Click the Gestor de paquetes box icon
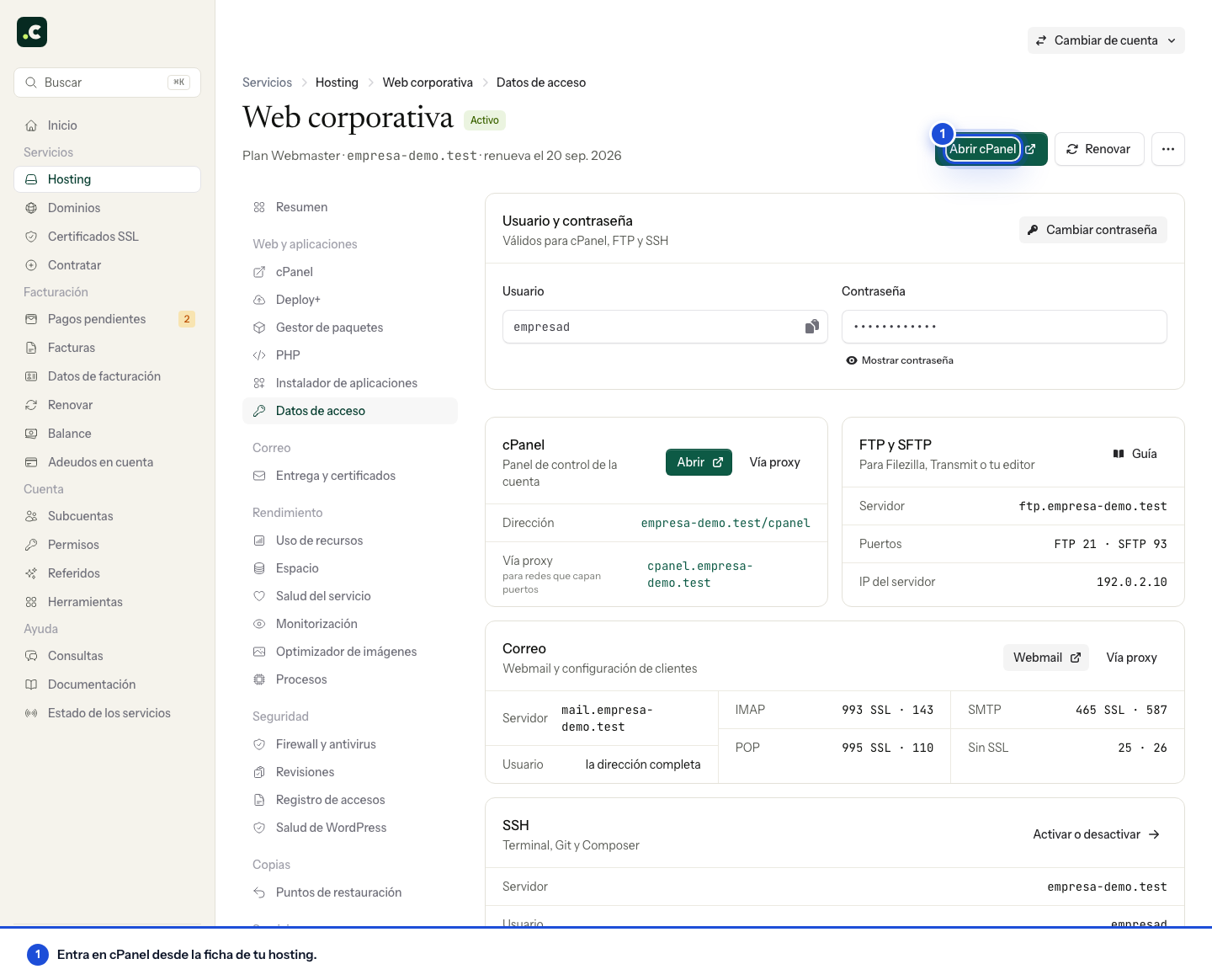The height and width of the screenshot is (980, 1212). coord(259,328)
